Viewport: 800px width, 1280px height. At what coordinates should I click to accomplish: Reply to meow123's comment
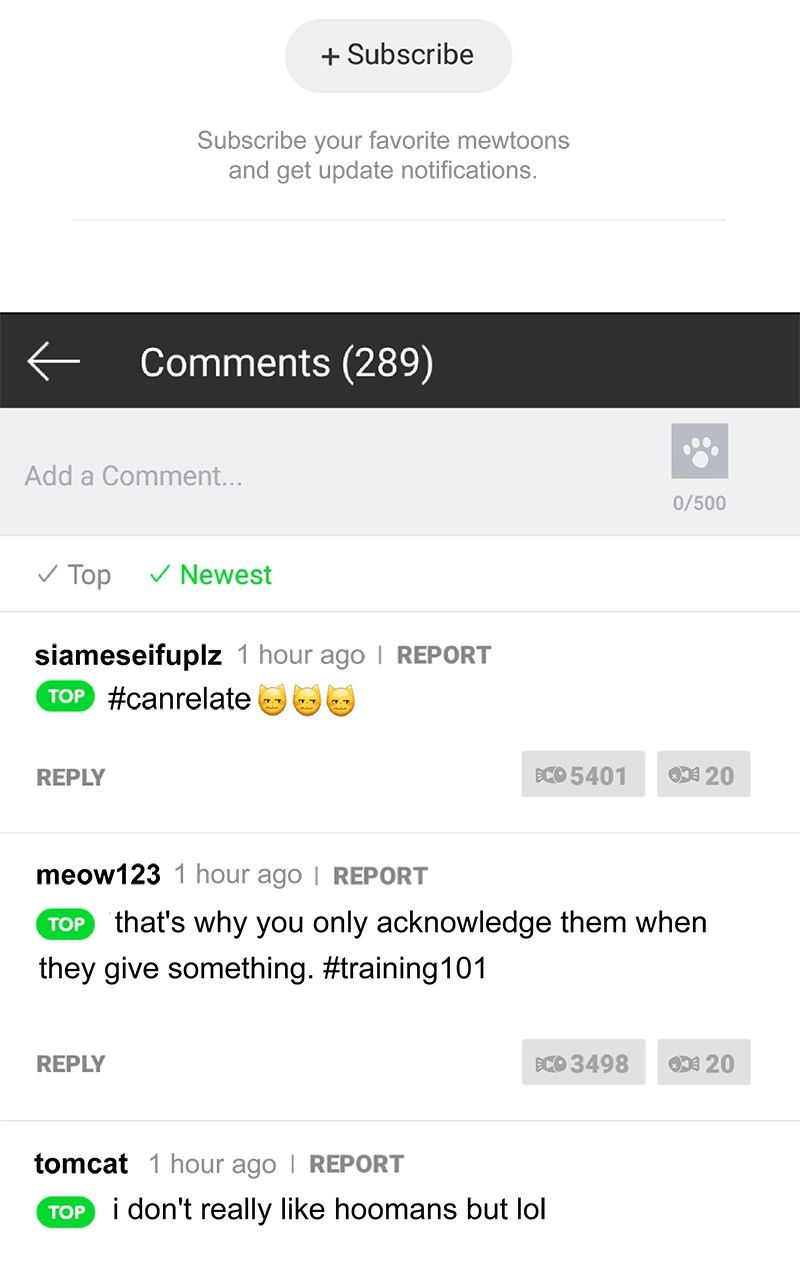pyautogui.click(x=70, y=1064)
